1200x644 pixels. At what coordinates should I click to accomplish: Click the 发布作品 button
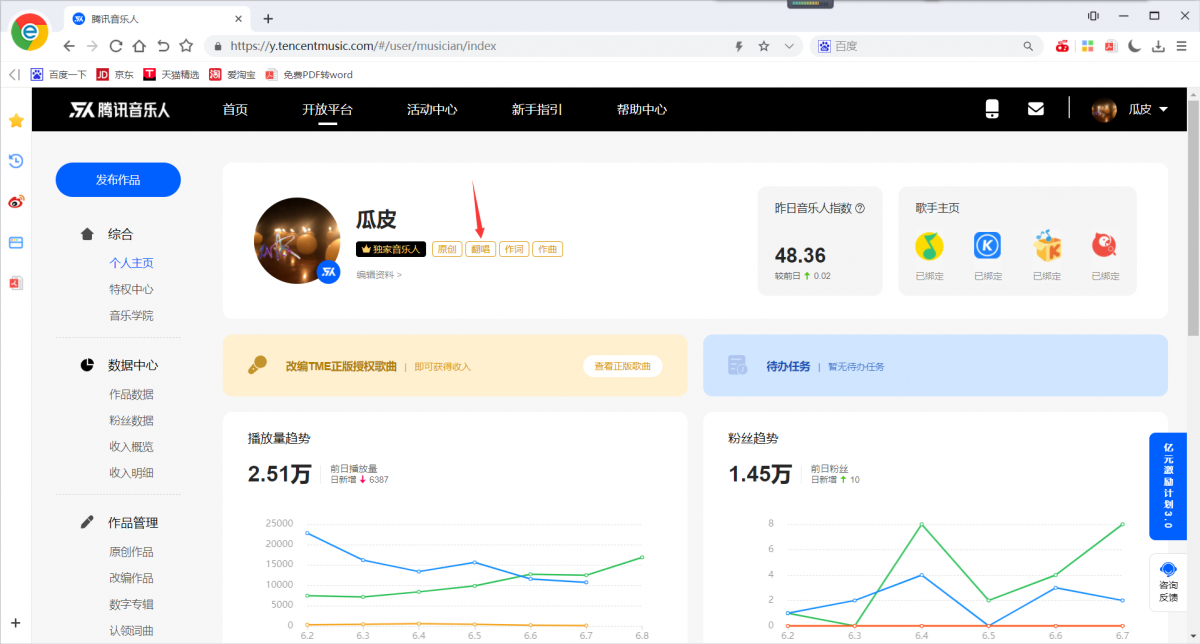click(x=118, y=179)
